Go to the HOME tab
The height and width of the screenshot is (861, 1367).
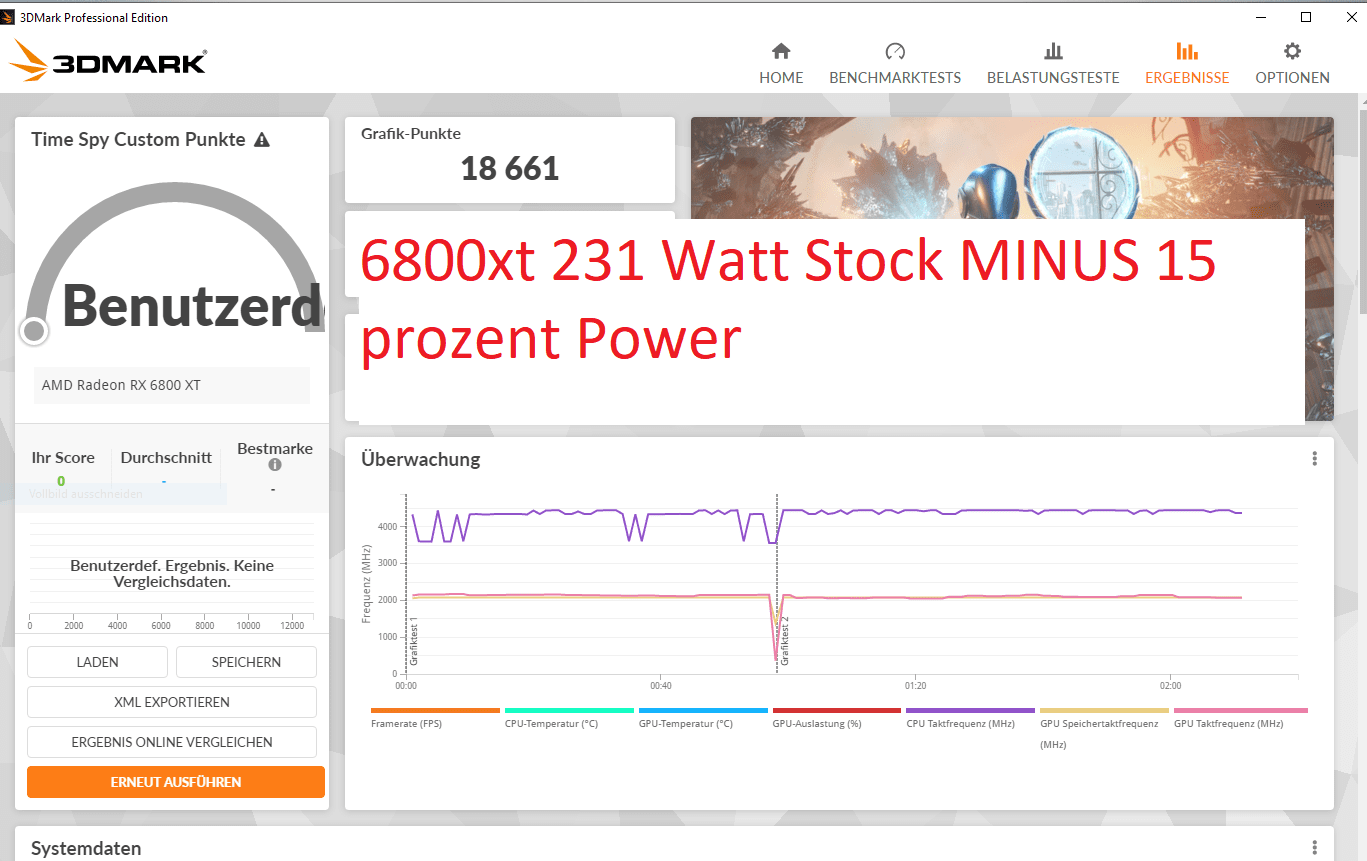(781, 64)
